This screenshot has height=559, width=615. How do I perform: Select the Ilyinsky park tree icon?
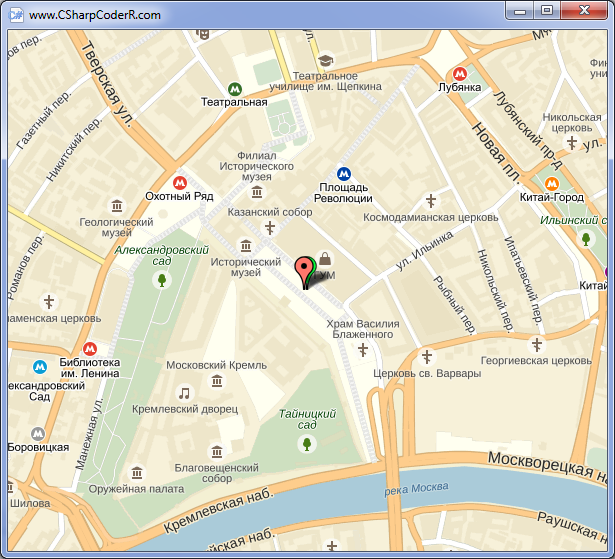coord(586,239)
